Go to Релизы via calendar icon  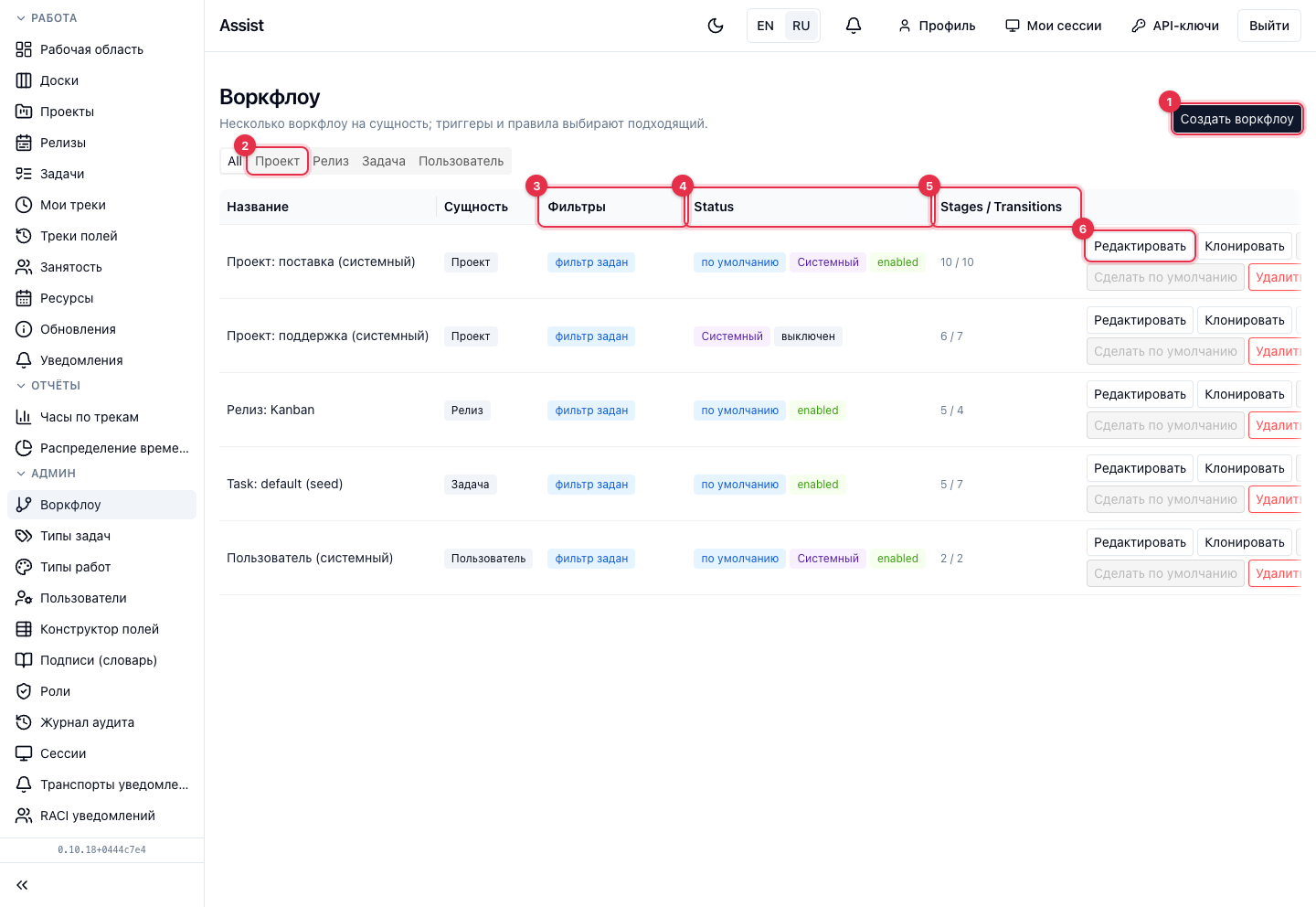pos(24,143)
